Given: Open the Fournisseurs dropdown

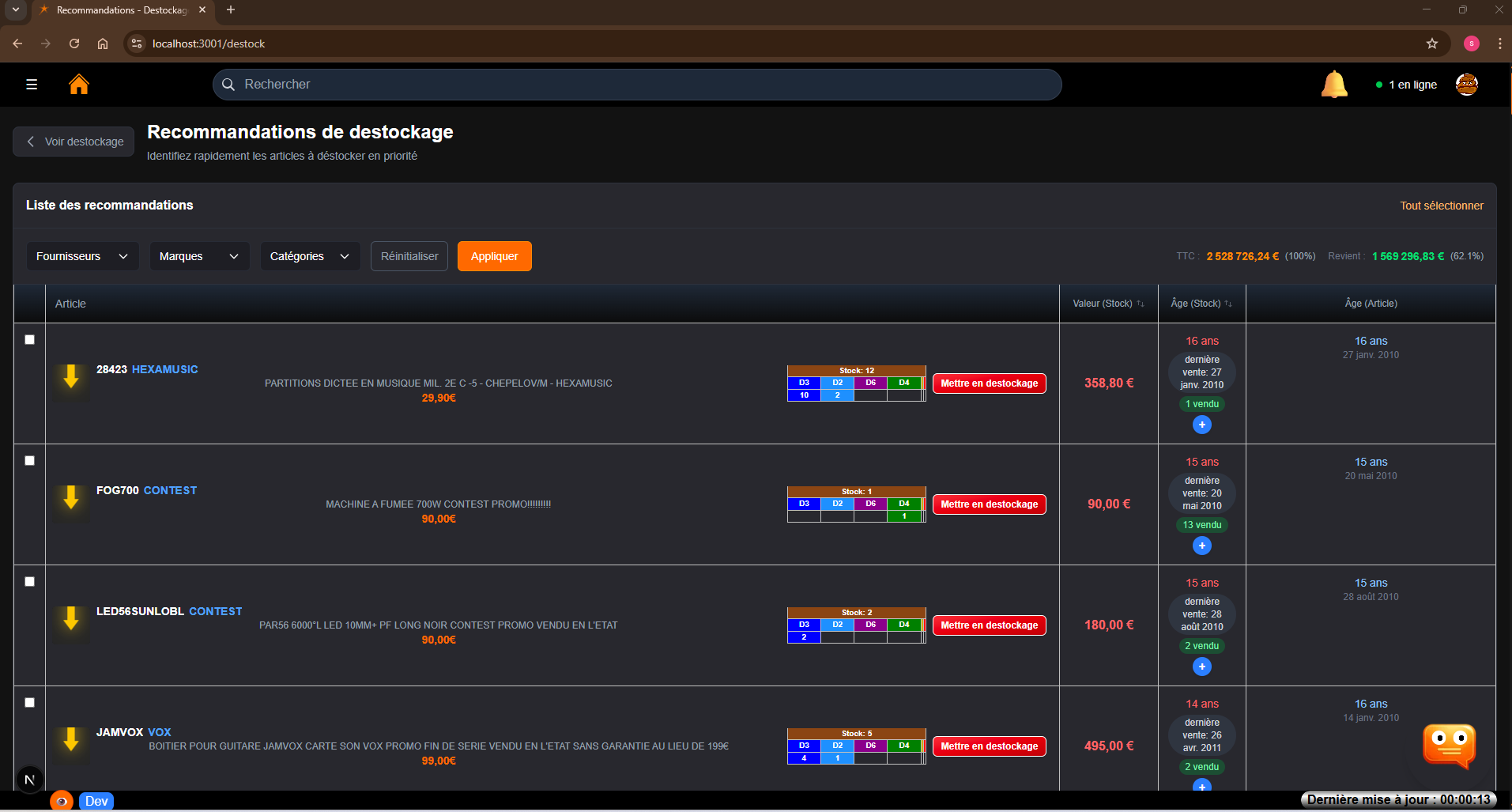Looking at the screenshot, I should (82, 255).
